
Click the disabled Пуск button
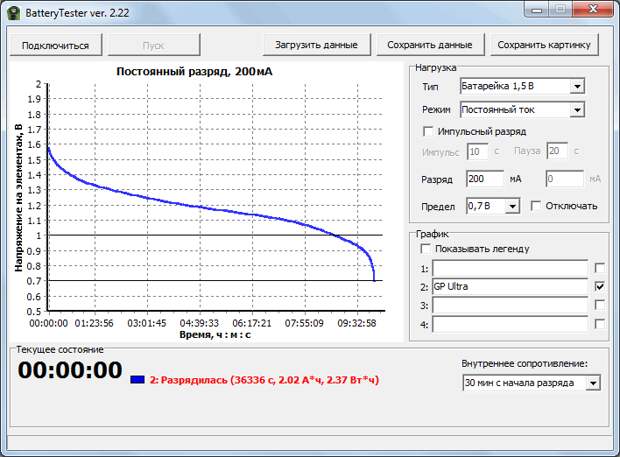(153, 45)
